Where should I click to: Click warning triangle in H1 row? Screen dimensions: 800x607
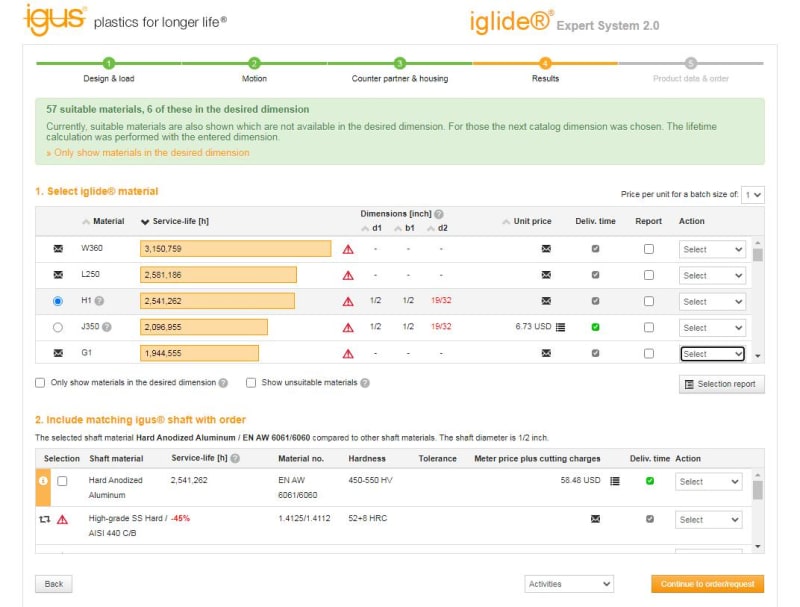(348, 301)
